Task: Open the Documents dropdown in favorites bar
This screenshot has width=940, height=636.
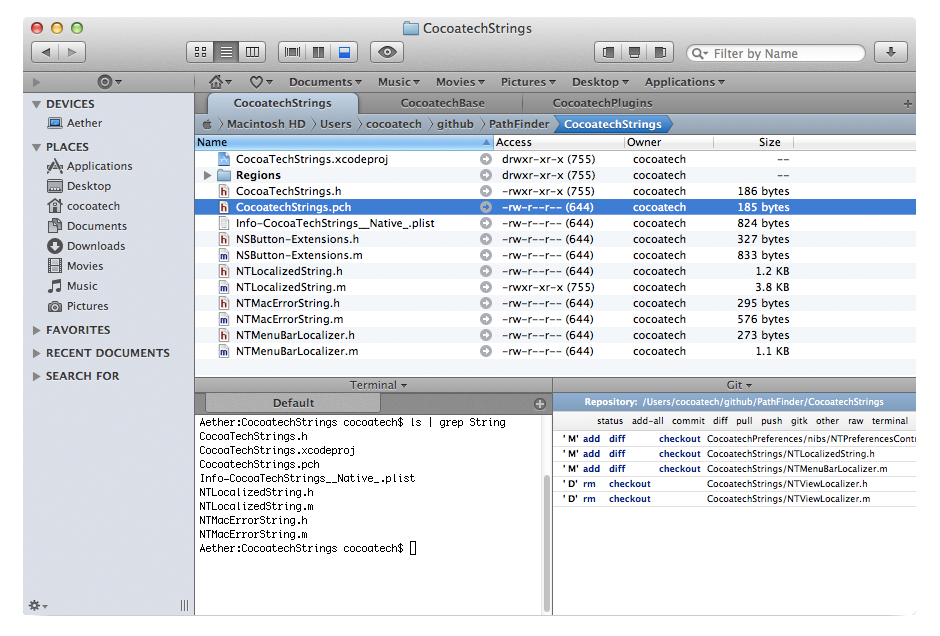Action: pos(326,82)
